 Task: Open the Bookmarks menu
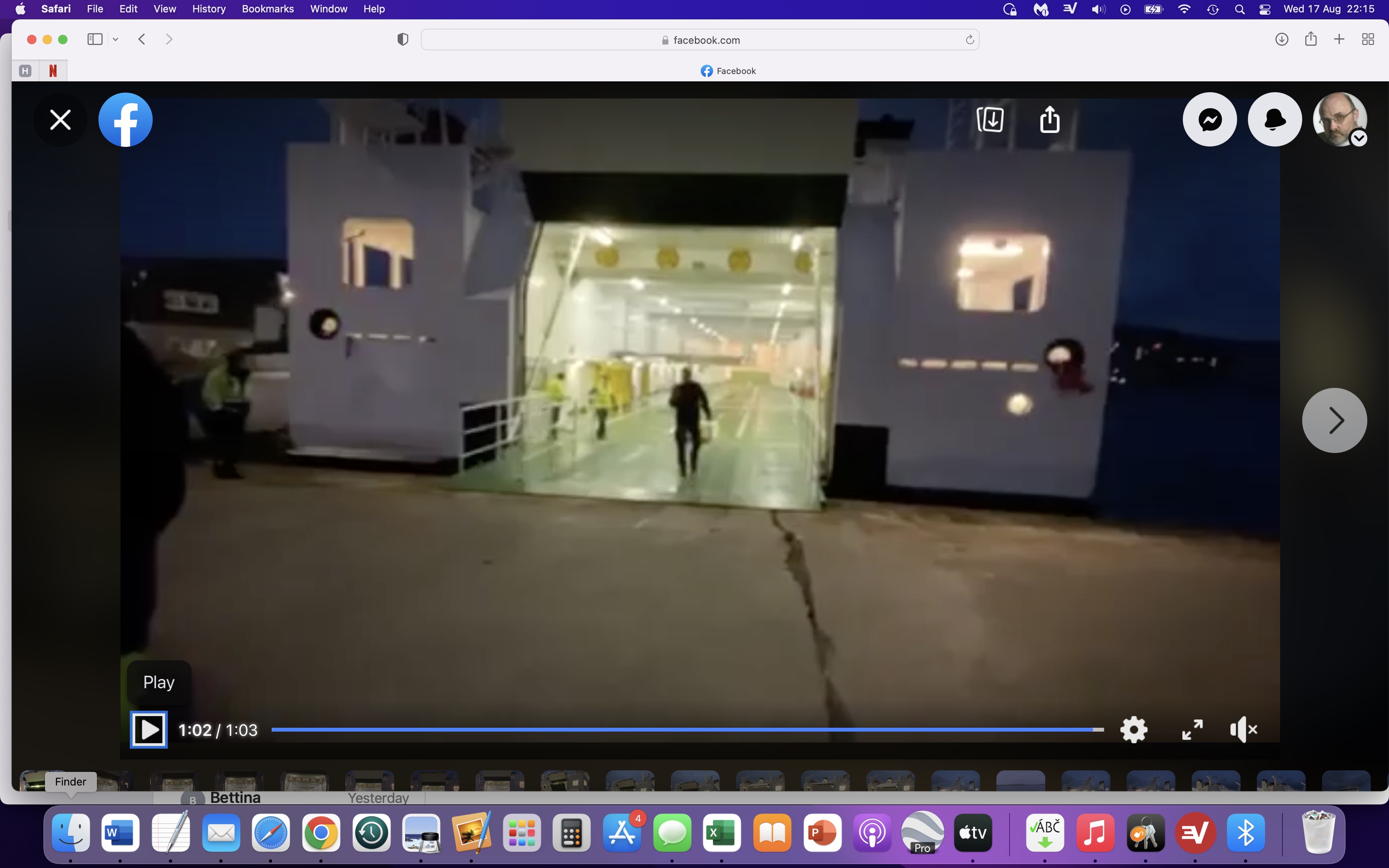[267, 9]
